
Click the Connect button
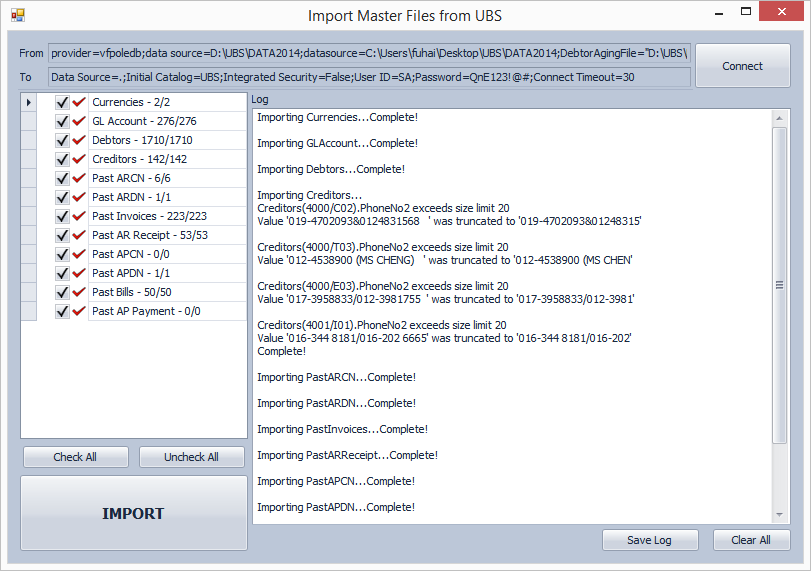click(743, 66)
